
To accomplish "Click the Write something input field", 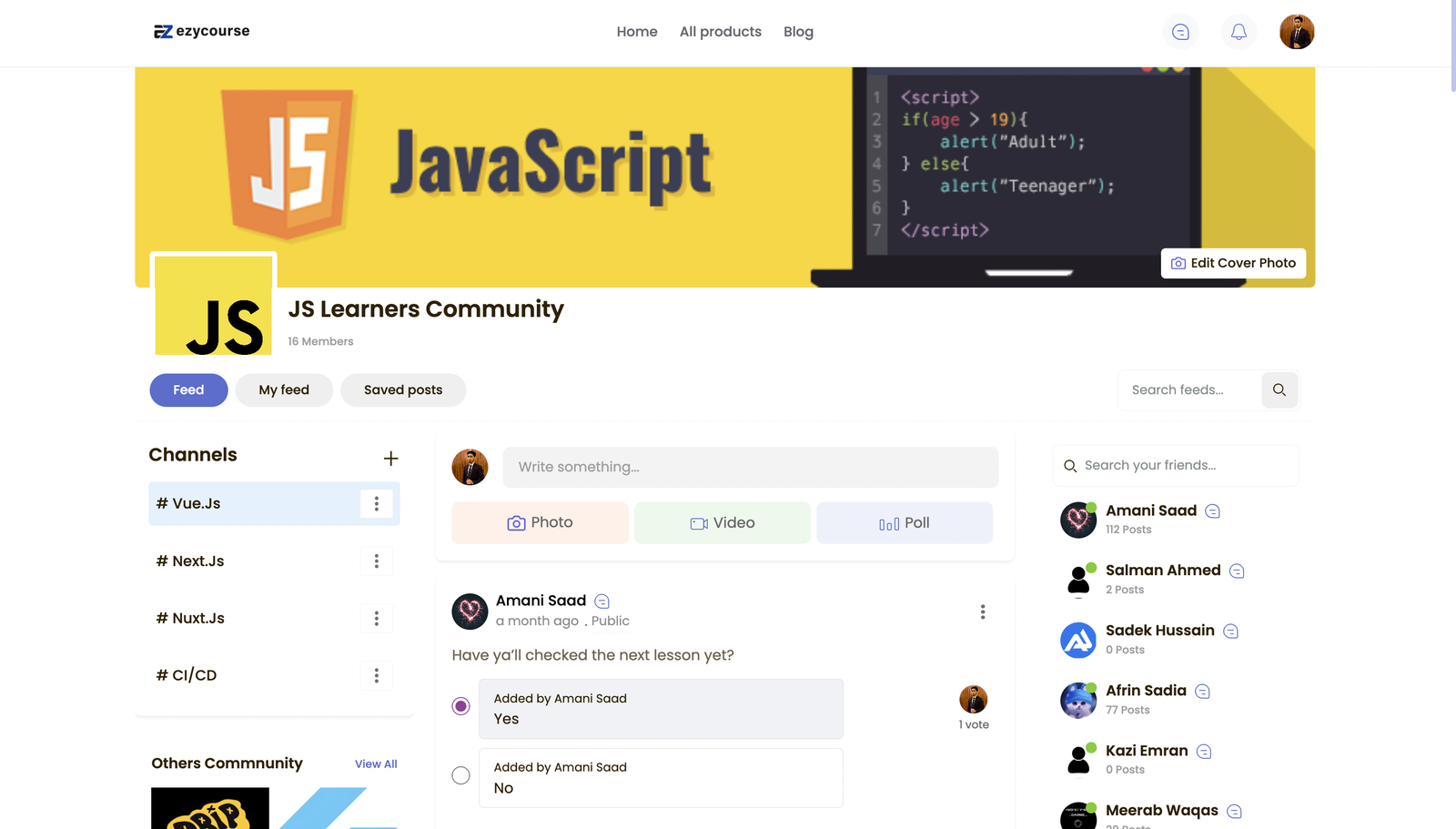I will pyautogui.click(x=750, y=467).
